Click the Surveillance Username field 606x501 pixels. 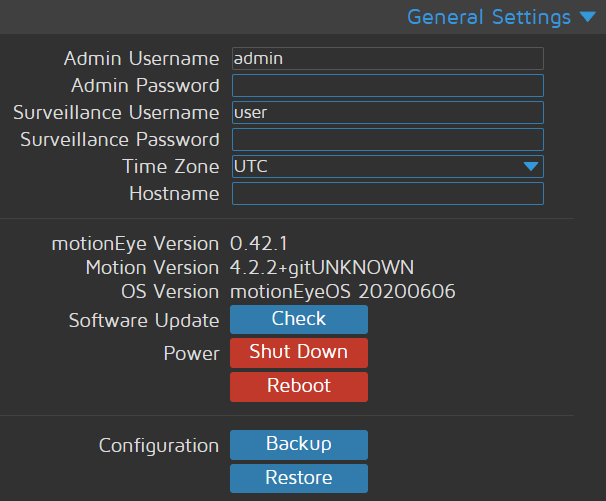click(x=388, y=112)
